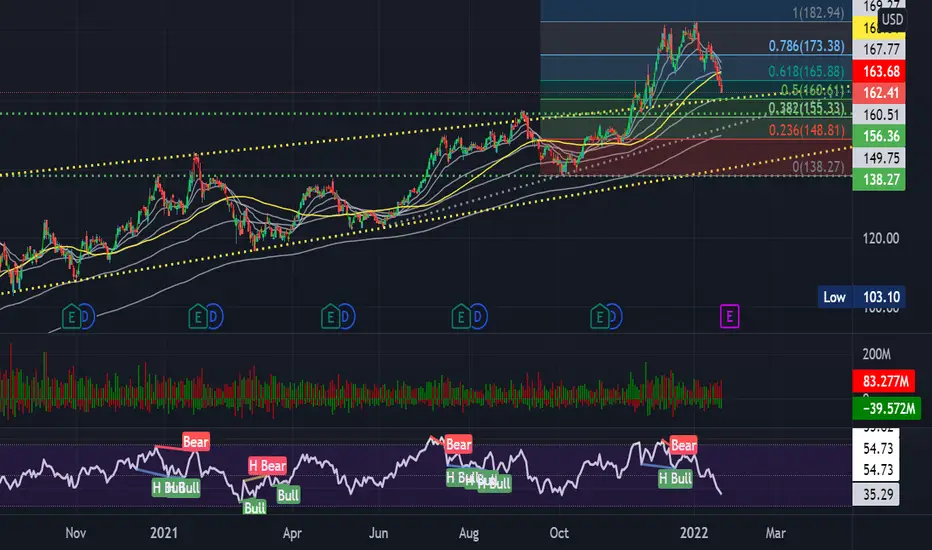Screen dimensions: 932x550
Task: Click the 149.75 price axis label
Action: point(879,158)
